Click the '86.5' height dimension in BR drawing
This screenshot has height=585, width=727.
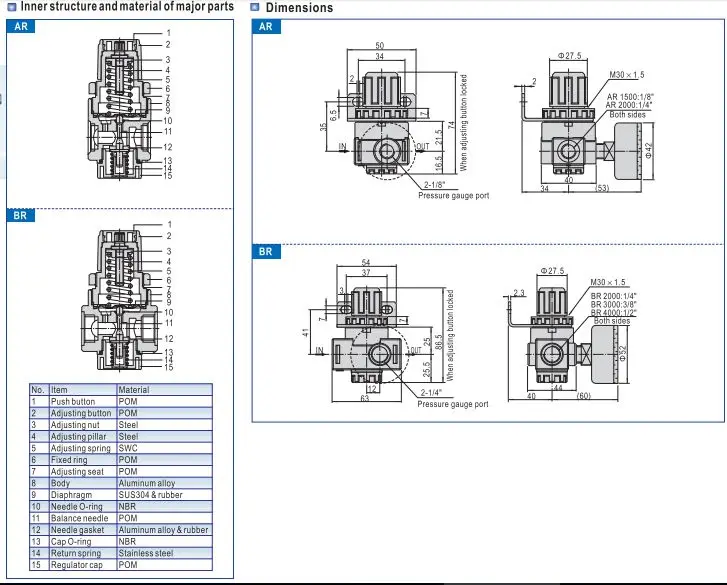[439, 342]
